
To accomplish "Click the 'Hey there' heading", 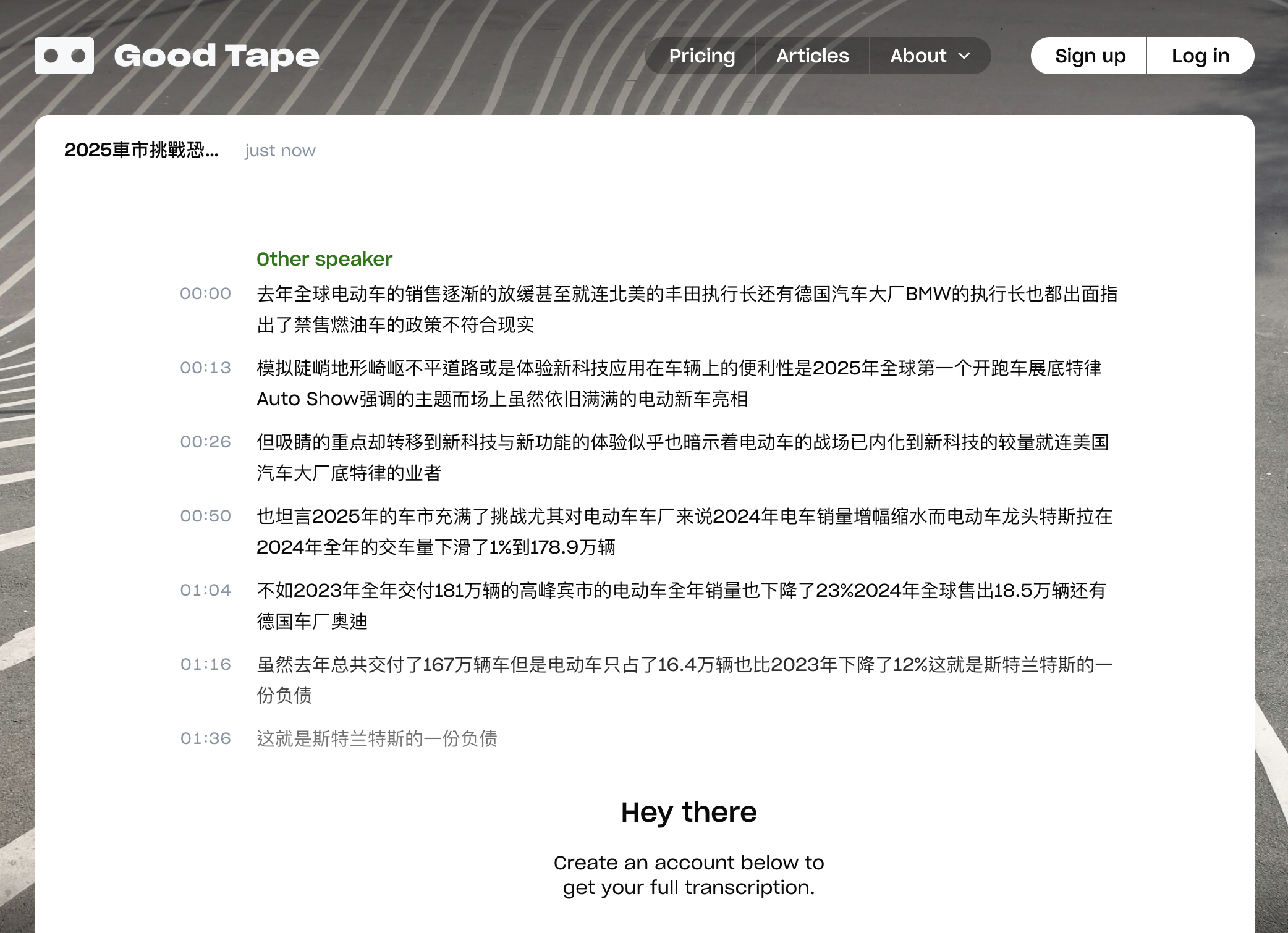I will click(x=688, y=812).
